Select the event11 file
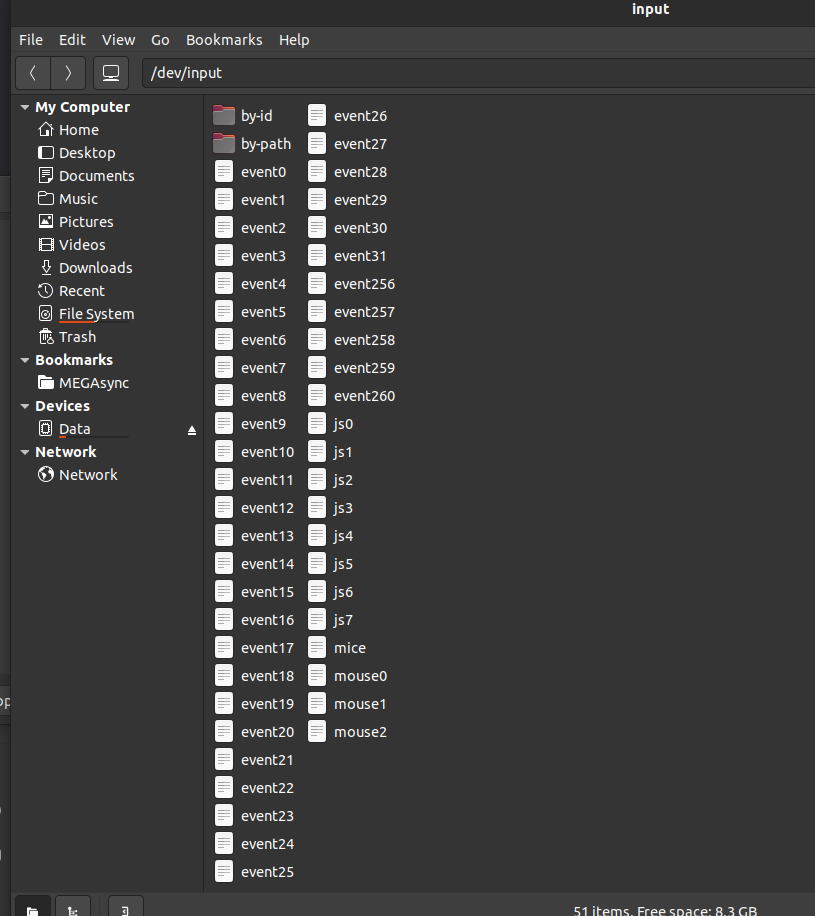Screen dimensions: 815x916 [254, 480]
